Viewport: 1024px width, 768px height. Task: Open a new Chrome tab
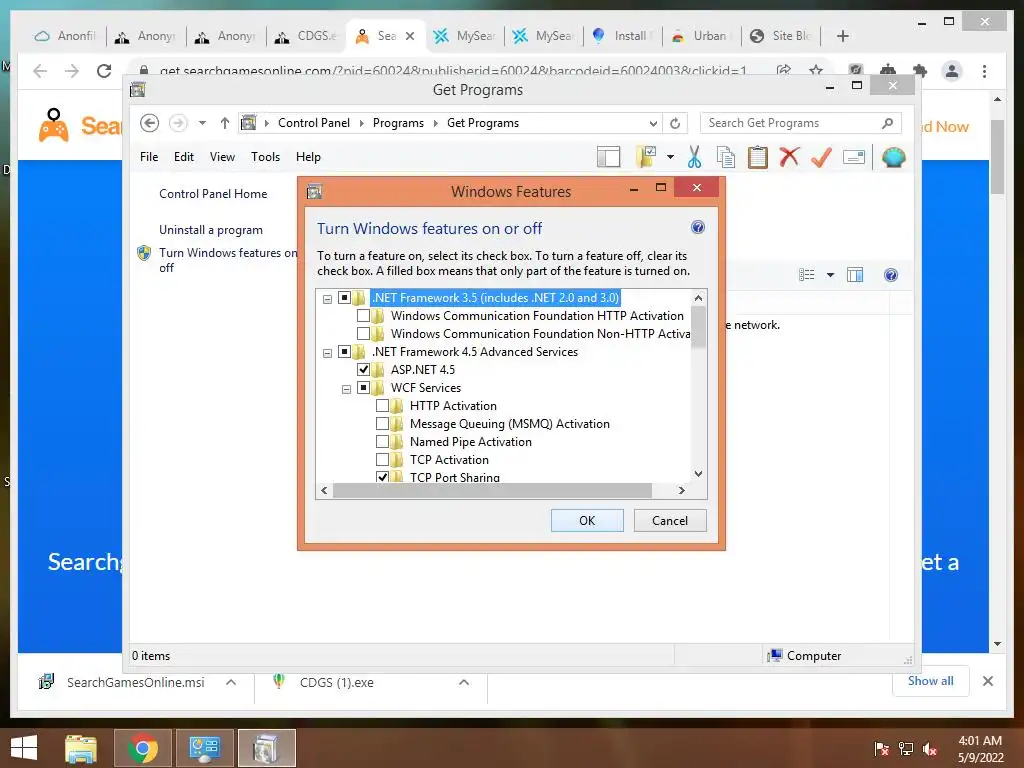842,36
